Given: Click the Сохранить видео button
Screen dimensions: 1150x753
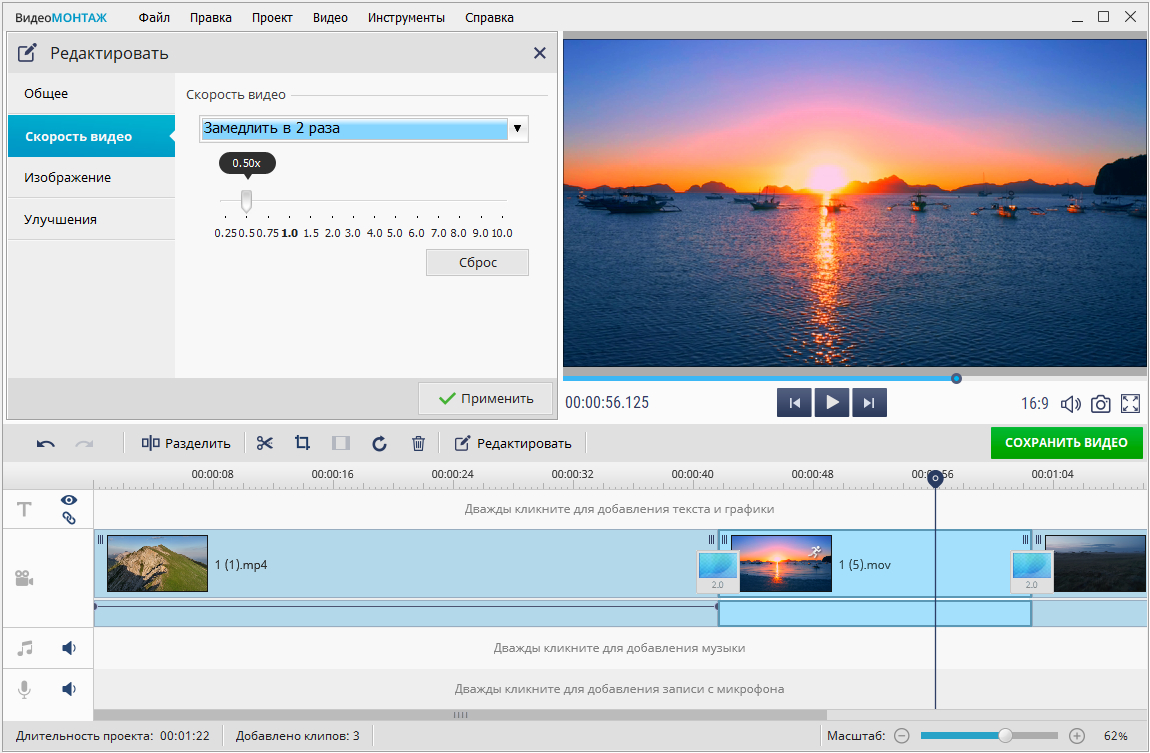Looking at the screenshot, I should 1066,443.
